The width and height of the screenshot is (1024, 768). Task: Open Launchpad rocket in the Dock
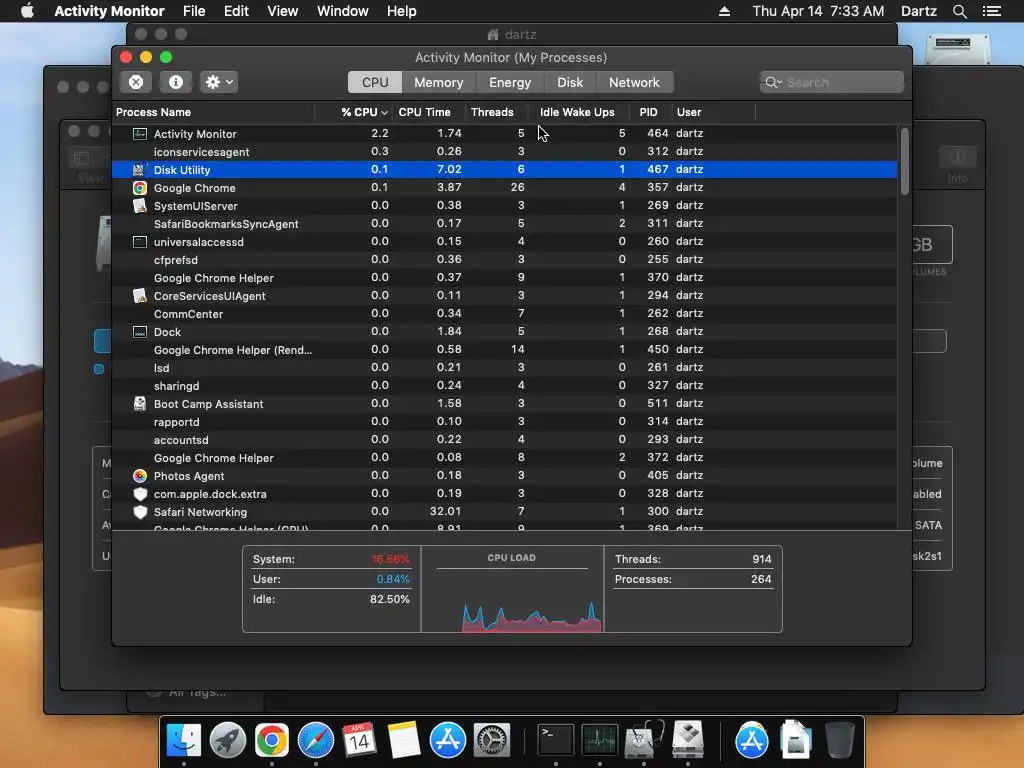(x=227, y=740)
